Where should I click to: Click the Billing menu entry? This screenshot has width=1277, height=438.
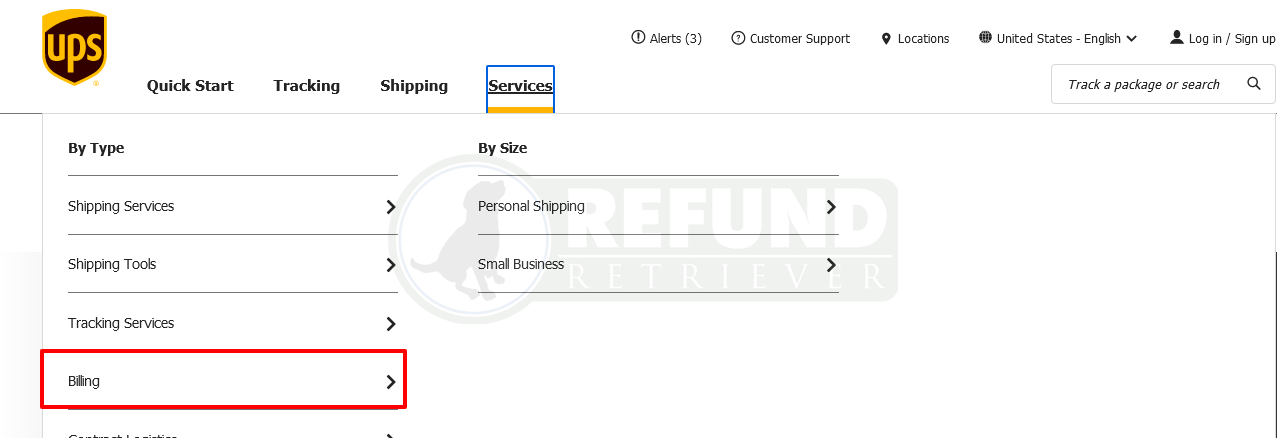click(223, 379)
